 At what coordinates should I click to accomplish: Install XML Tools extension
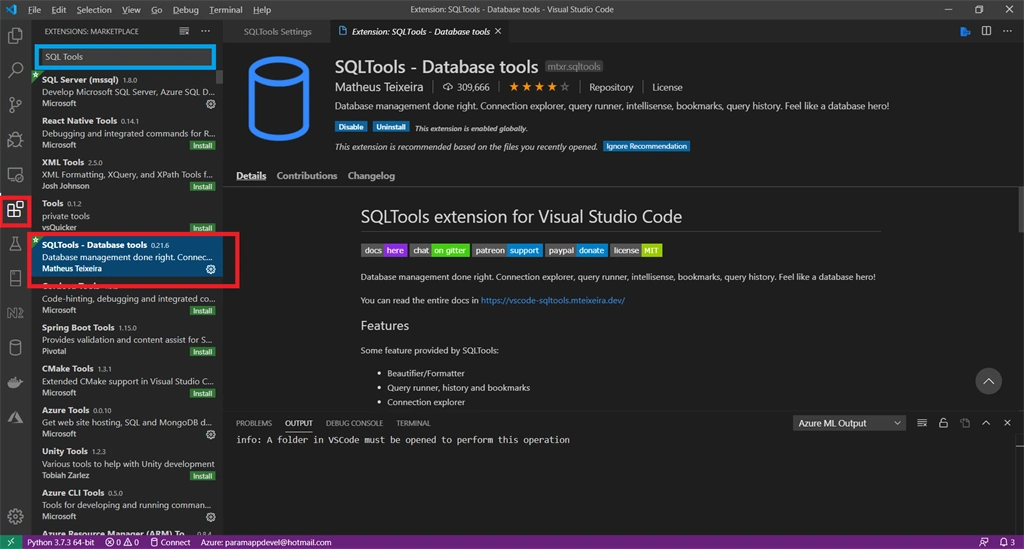[202, 187]
